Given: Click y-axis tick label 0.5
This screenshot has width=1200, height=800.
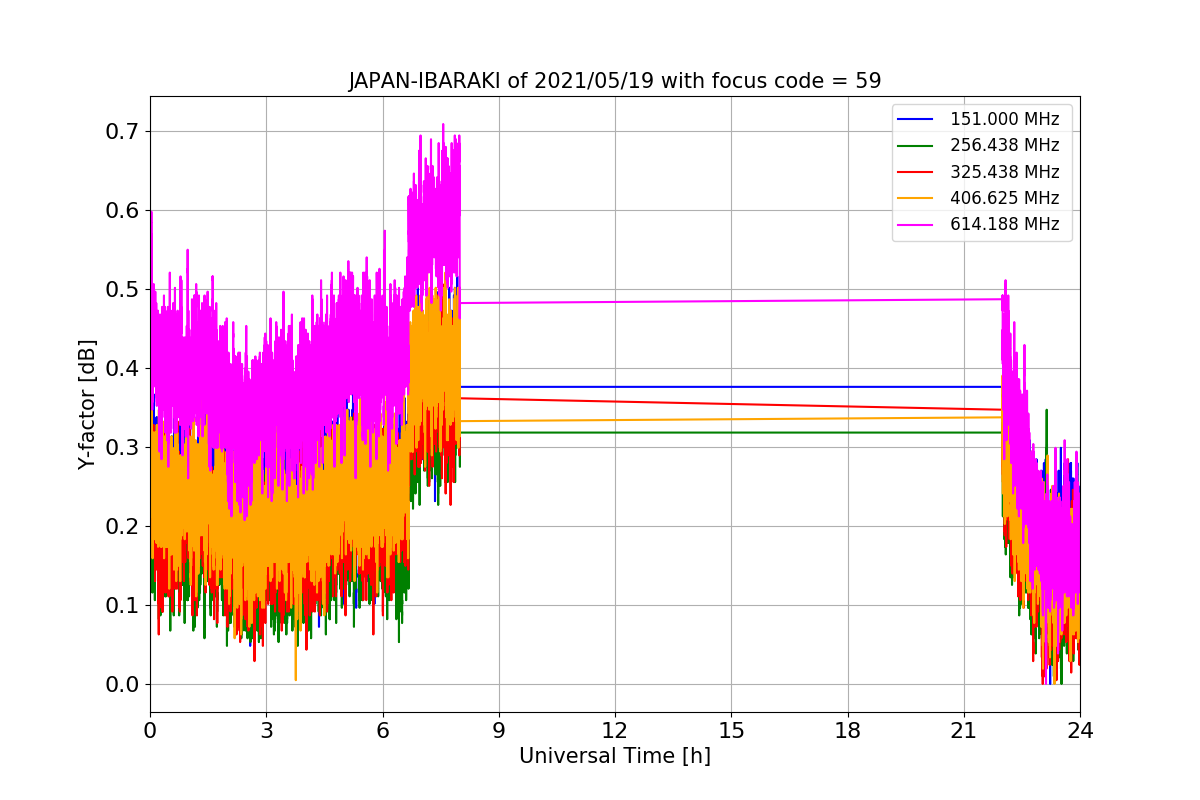Looking at the screenshot, I should coord(123,290).
